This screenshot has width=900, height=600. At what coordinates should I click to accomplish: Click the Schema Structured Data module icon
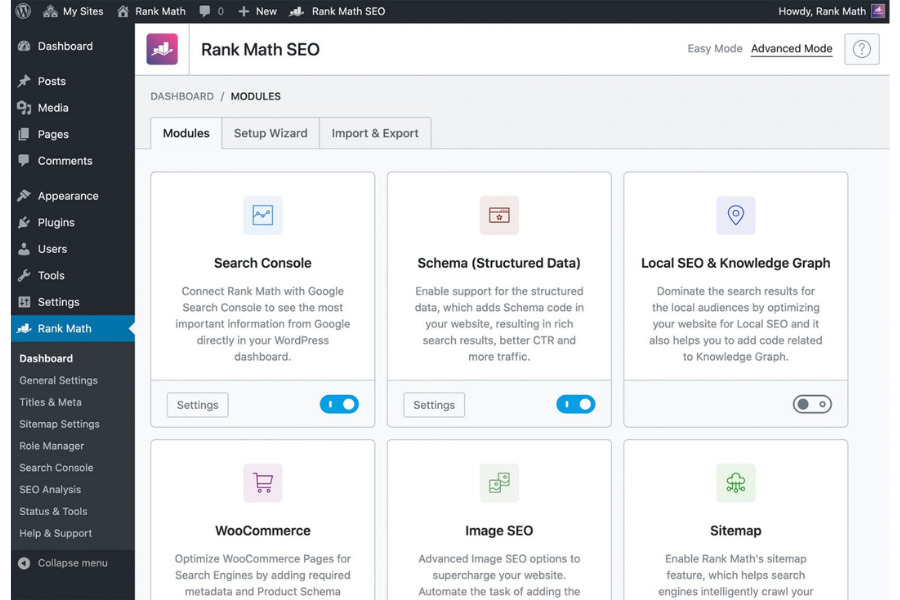(499, 214)
